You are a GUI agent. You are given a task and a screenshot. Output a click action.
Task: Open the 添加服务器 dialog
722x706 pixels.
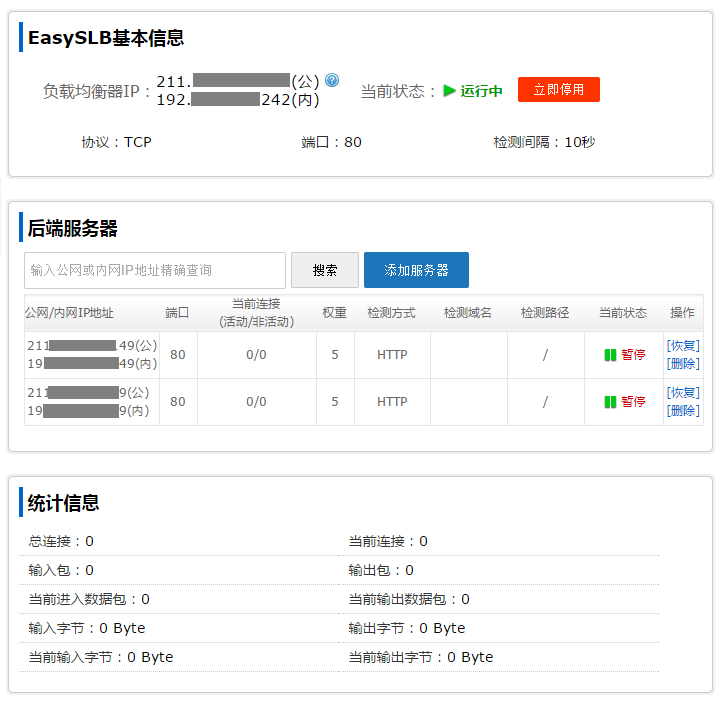click(416, 270)
